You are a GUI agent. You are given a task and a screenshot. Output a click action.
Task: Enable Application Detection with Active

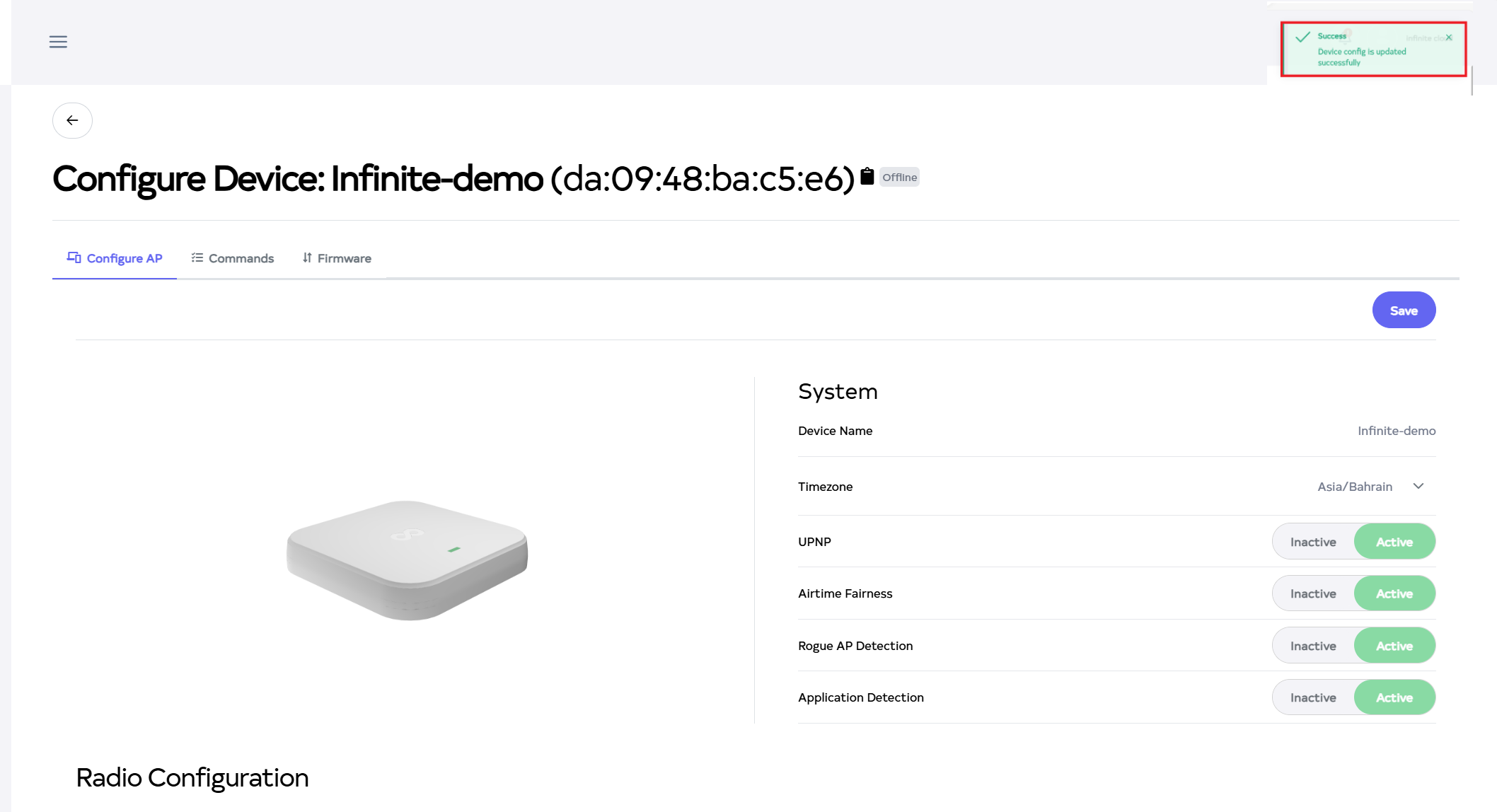(1394, 697)
